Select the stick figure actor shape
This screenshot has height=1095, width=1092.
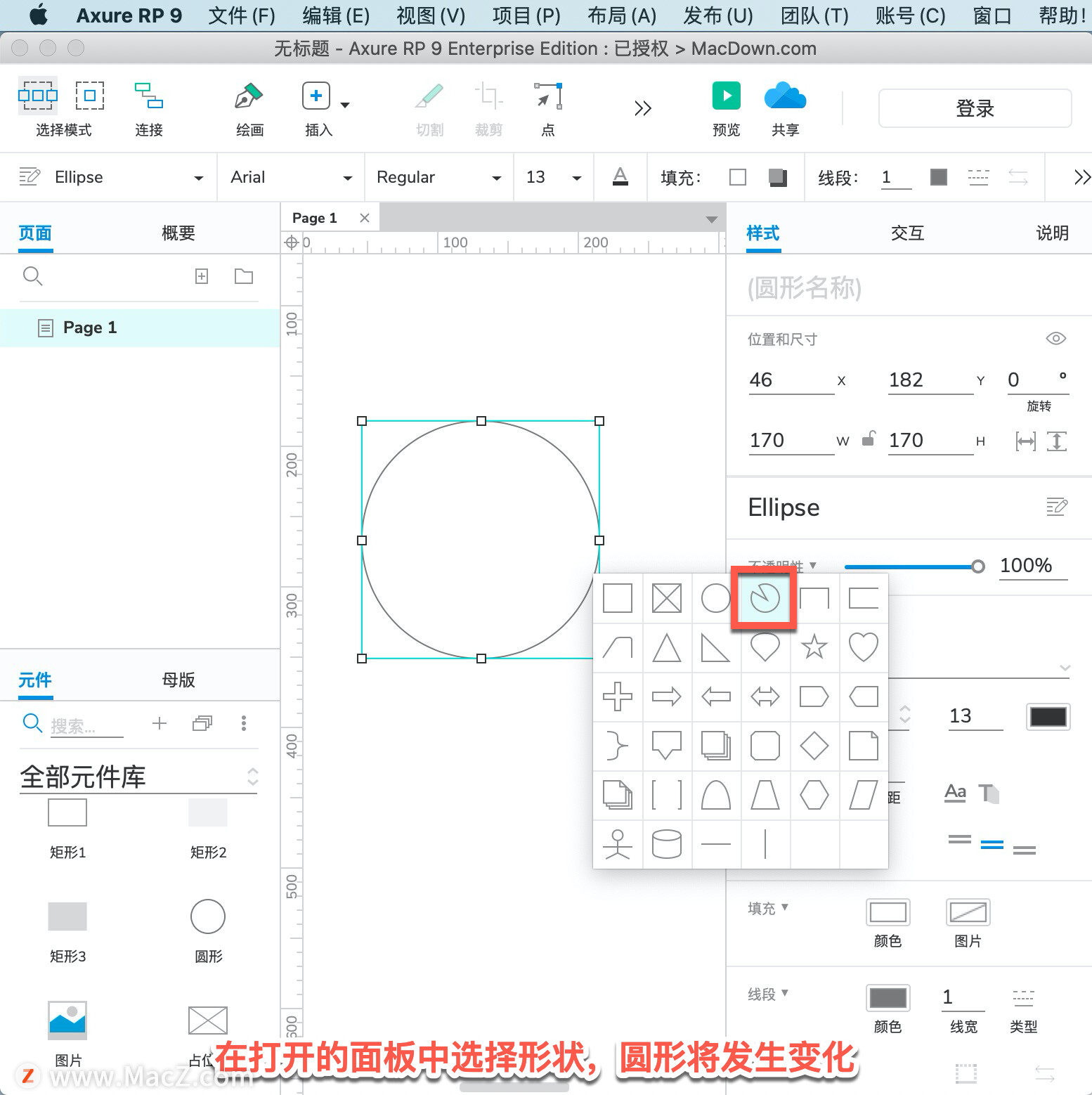pos(617,844)
